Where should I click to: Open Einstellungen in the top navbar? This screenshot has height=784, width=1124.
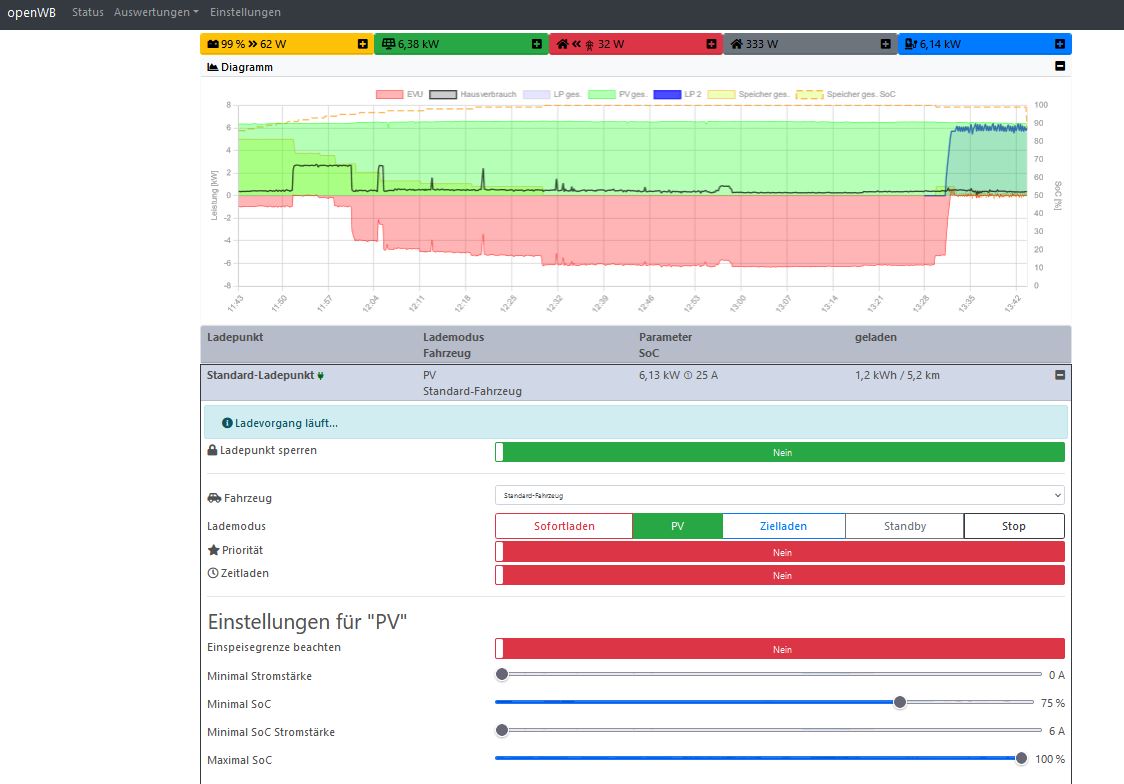point(245,12)
